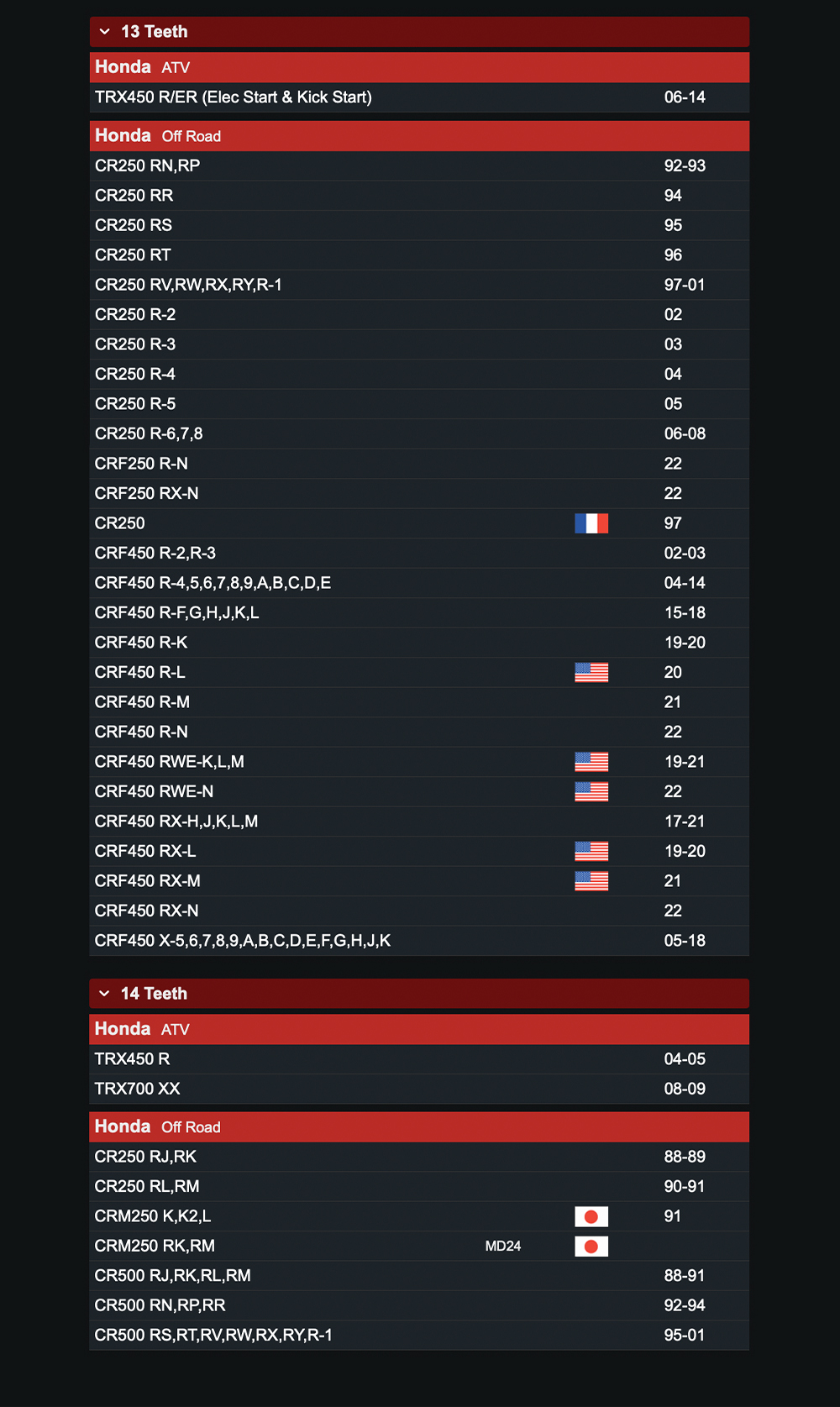
Task: Click the US flag beside CRF450 RWE-K,L,M
Action: coord(591,762)
